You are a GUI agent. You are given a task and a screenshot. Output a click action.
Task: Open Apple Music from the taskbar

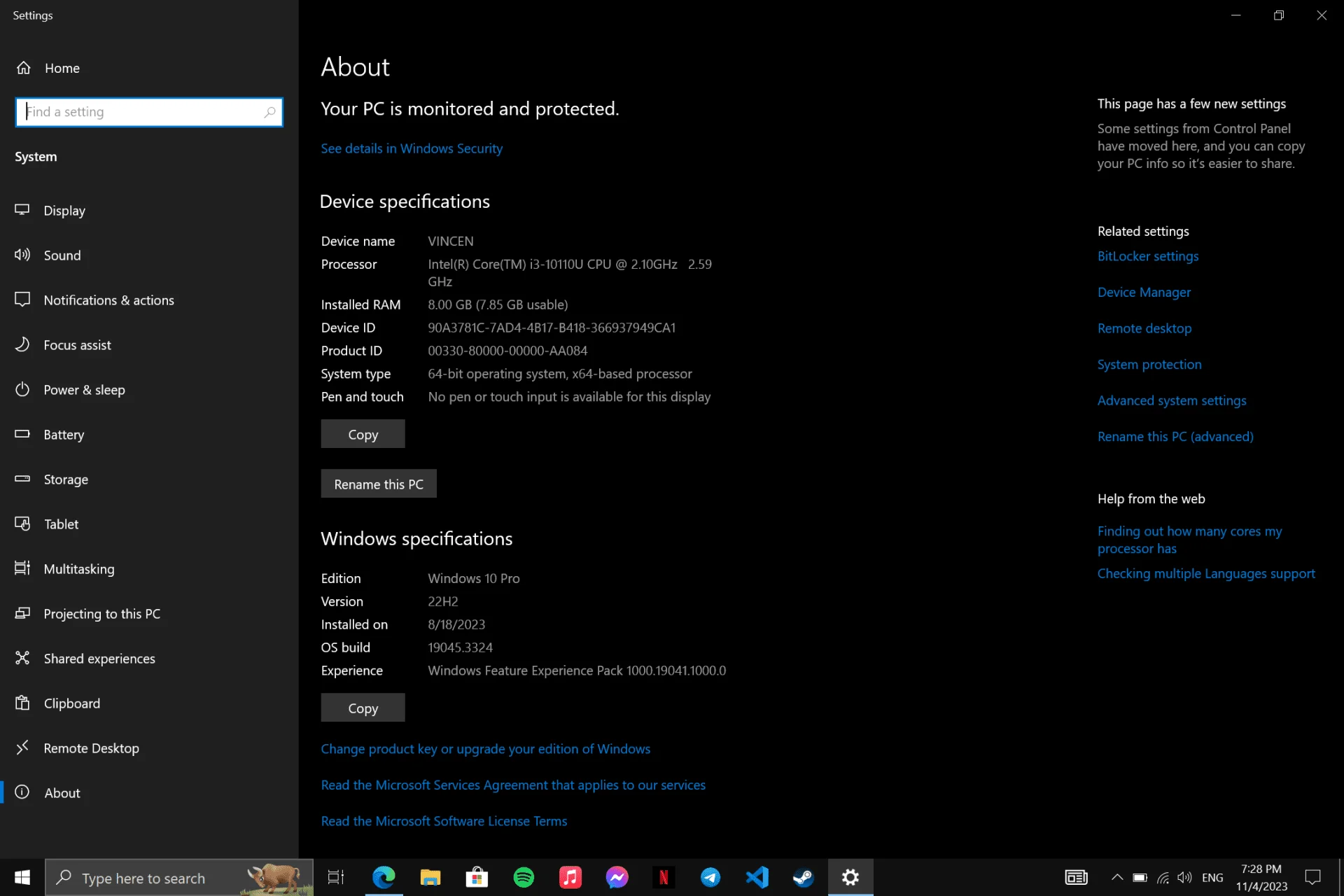(570, 877)
